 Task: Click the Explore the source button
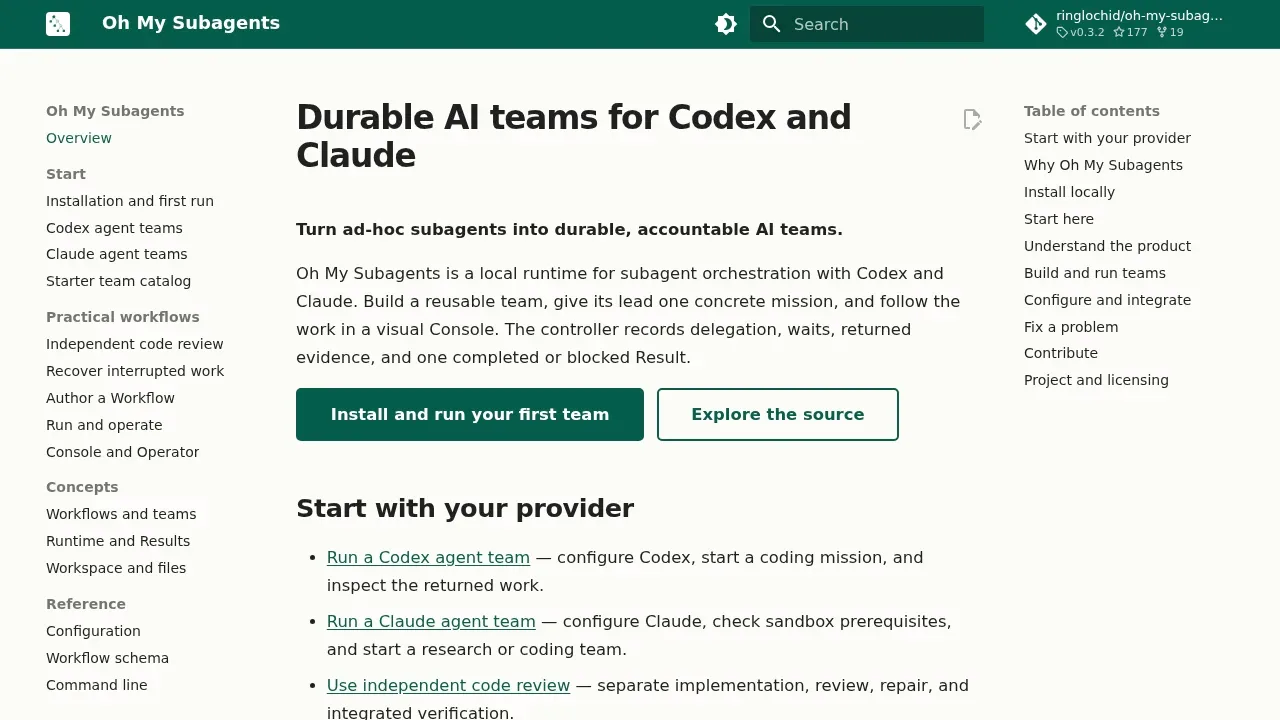[778, 414]
